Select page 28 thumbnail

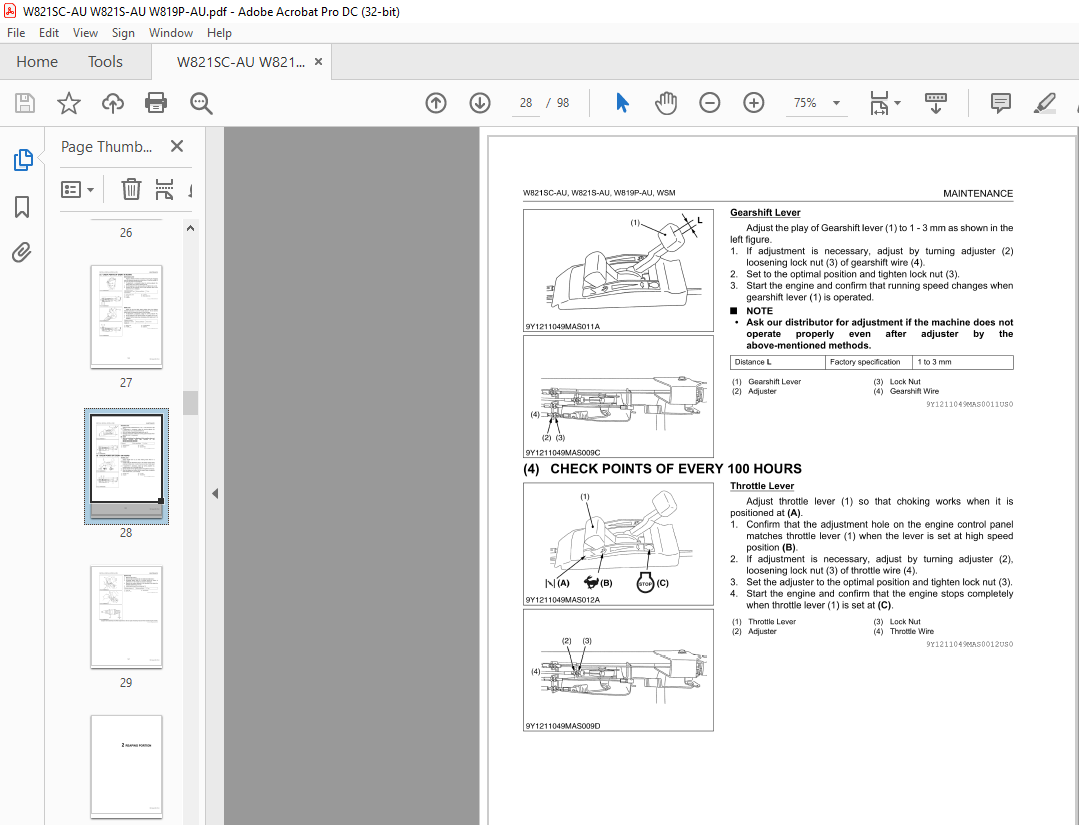[127, 466]
